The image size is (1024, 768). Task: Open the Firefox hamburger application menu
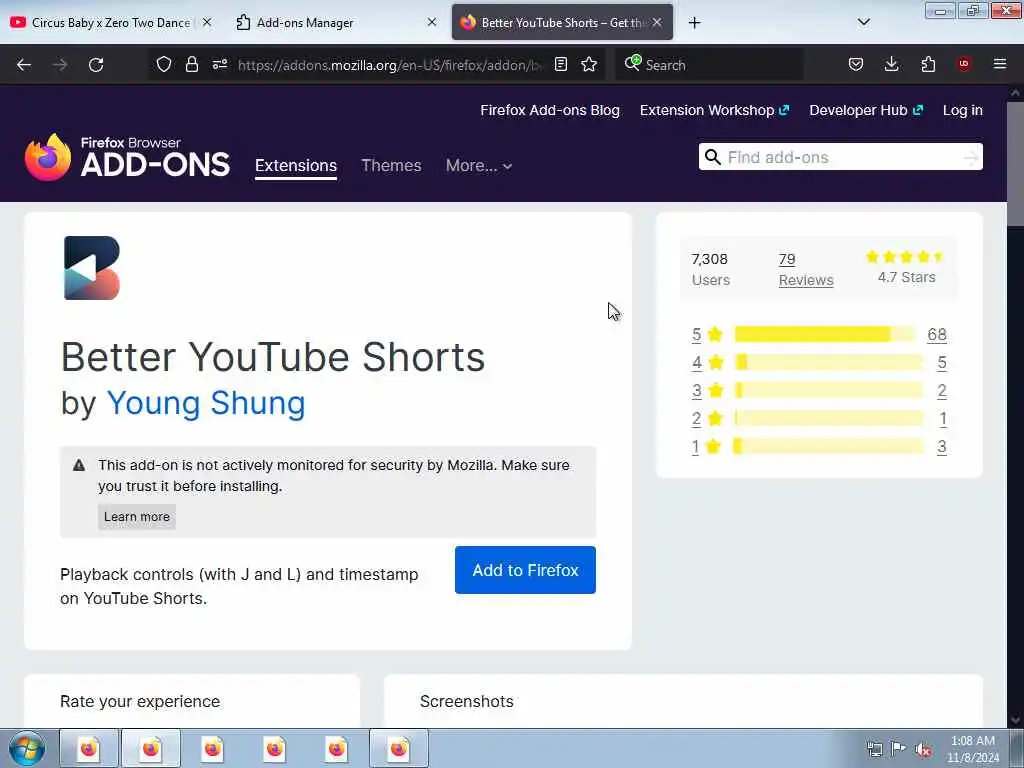coord(1000,64)
